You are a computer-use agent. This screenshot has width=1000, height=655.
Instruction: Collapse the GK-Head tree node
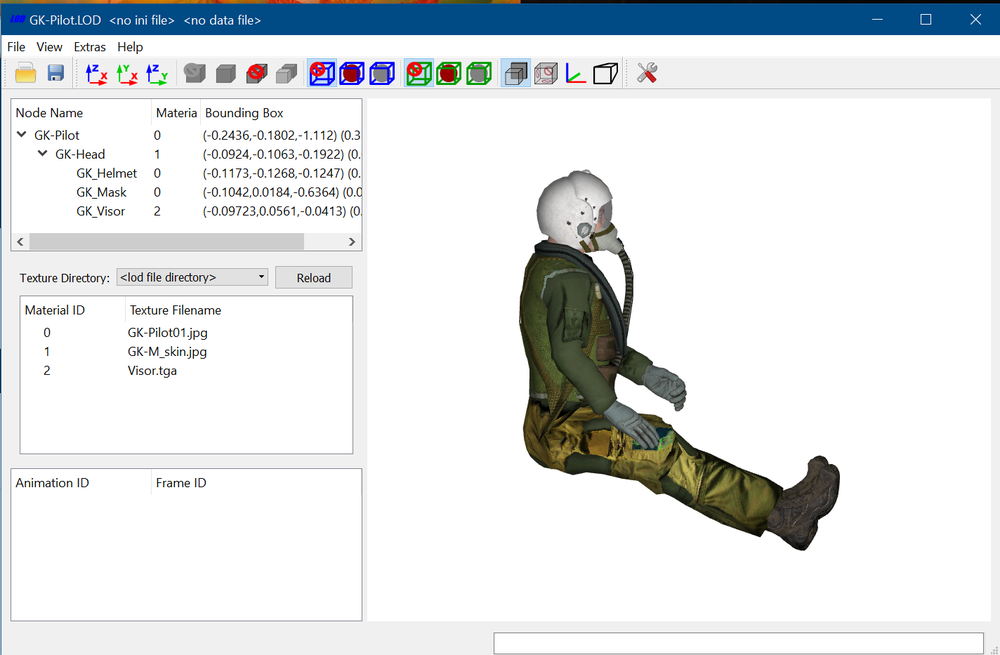click(43, 154)
